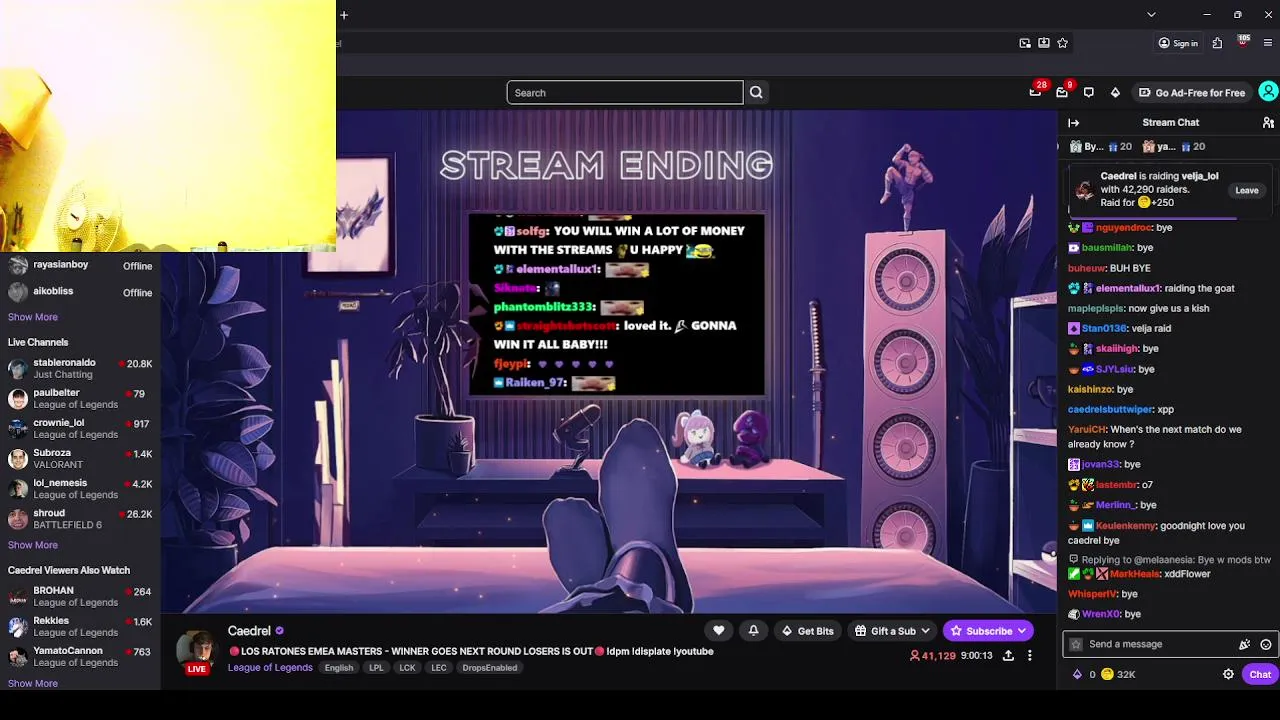The height and width of the screenshot is (720, 1280).
Task: Open the browser extensions puzzle icon
Action: tap(1217, 43)
